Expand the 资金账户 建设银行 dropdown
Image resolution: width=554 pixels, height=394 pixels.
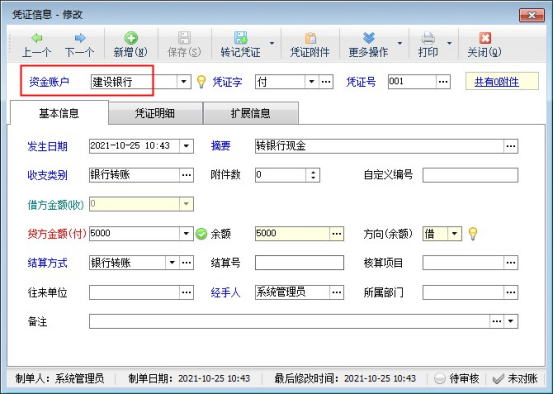(183, 82)
